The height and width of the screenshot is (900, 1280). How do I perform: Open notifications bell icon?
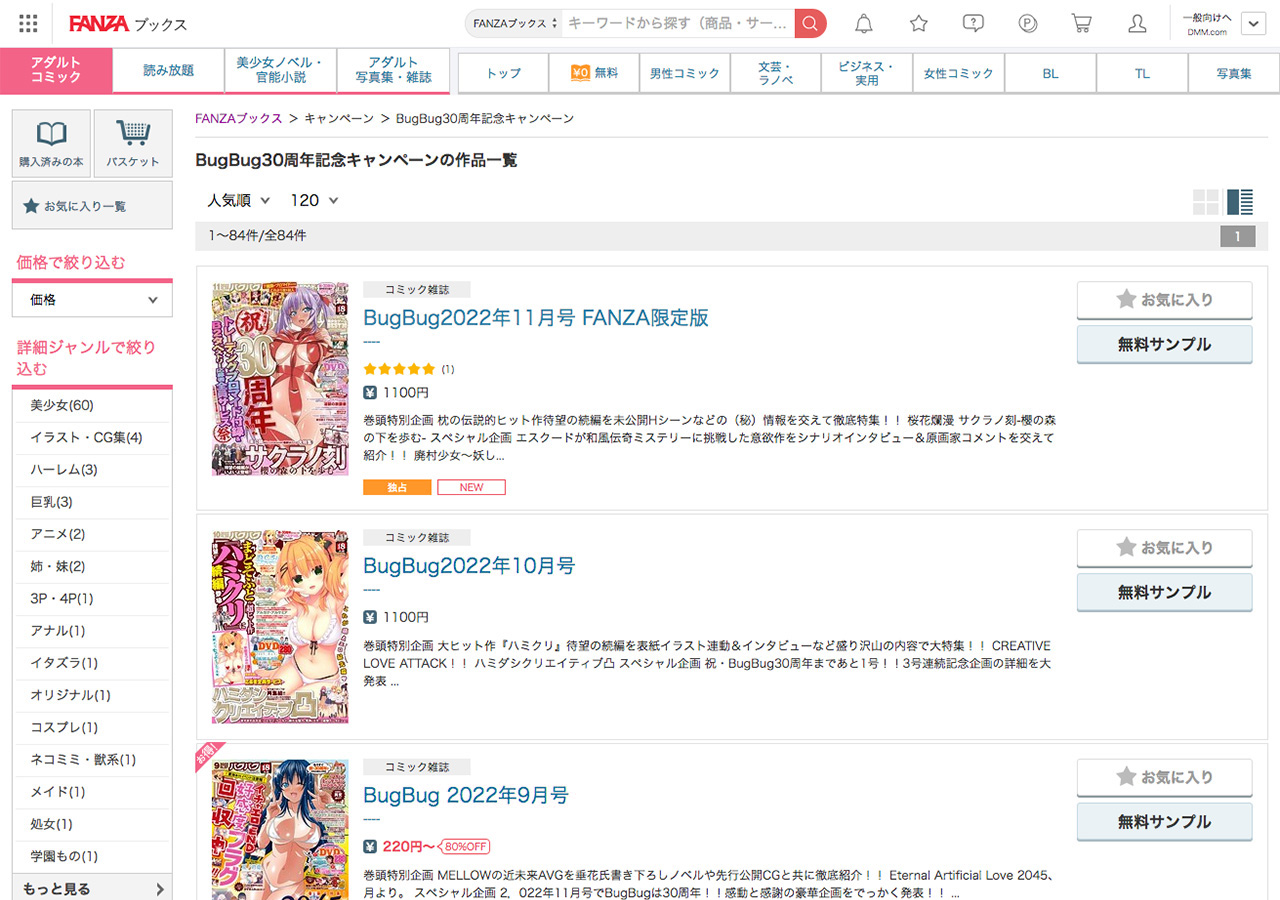[x=863, y=23]
